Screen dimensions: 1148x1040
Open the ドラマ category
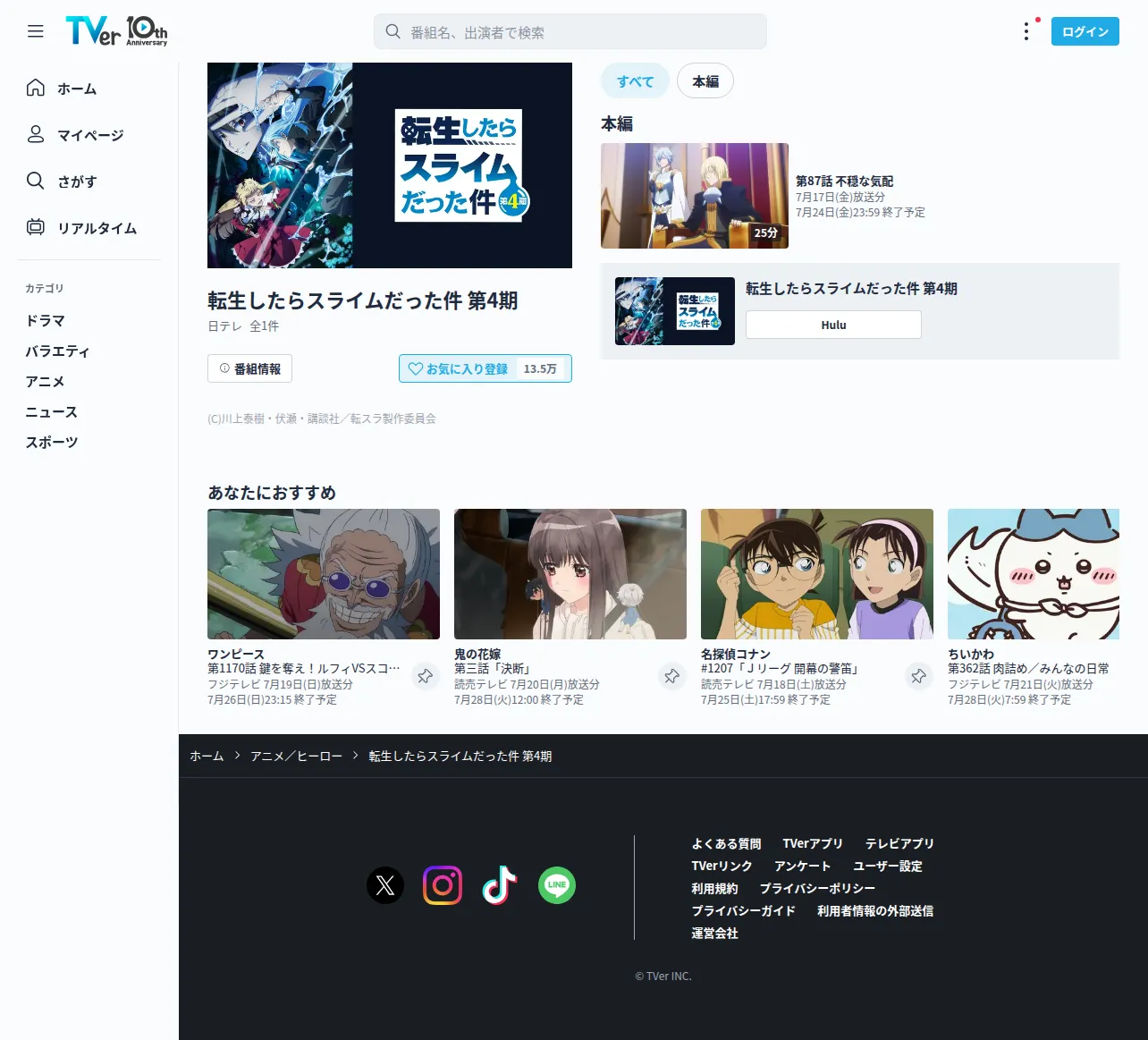[x=45, y=320]
